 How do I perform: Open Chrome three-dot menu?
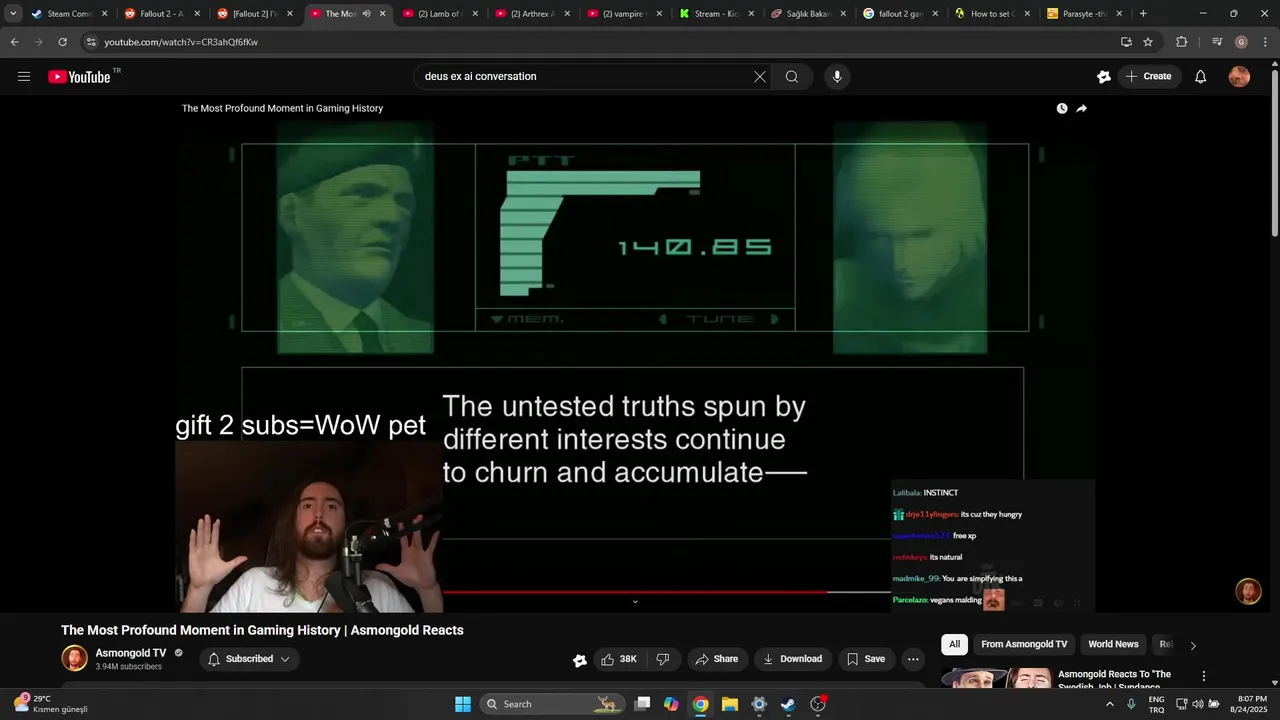click(x=1265, y=42)
